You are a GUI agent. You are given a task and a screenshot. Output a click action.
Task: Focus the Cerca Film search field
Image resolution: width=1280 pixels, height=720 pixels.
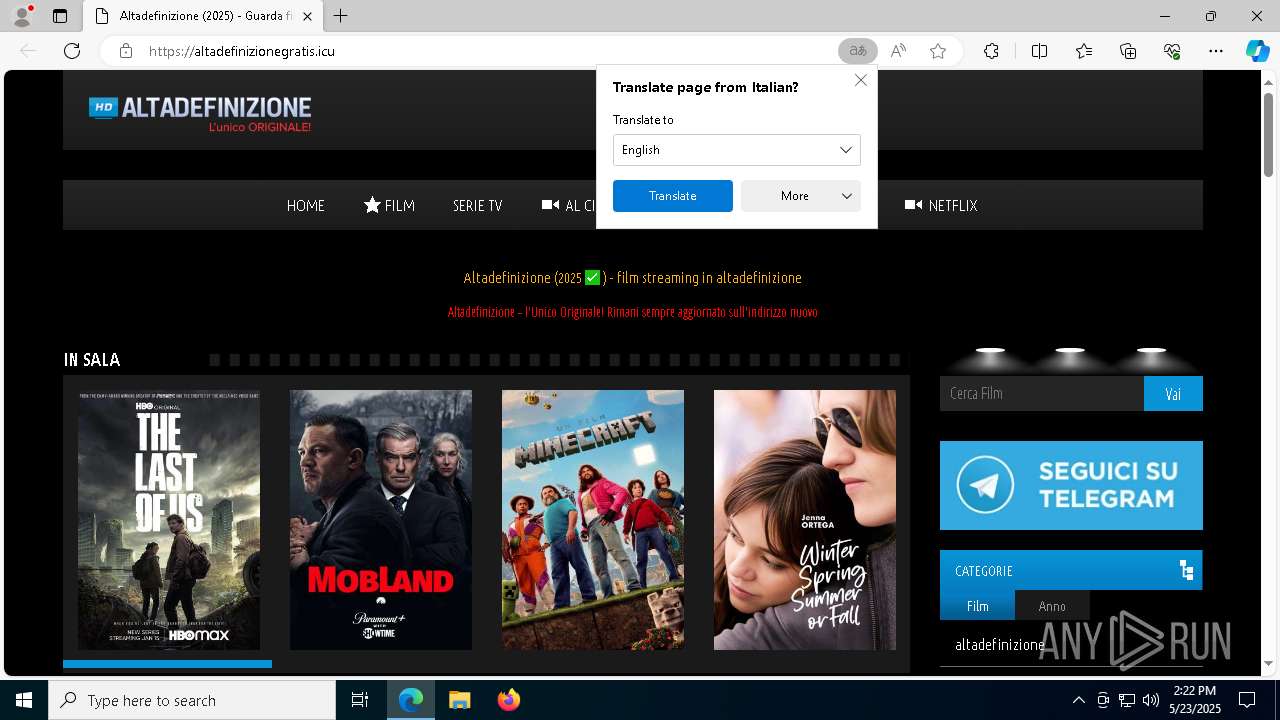coord(1042,394)
